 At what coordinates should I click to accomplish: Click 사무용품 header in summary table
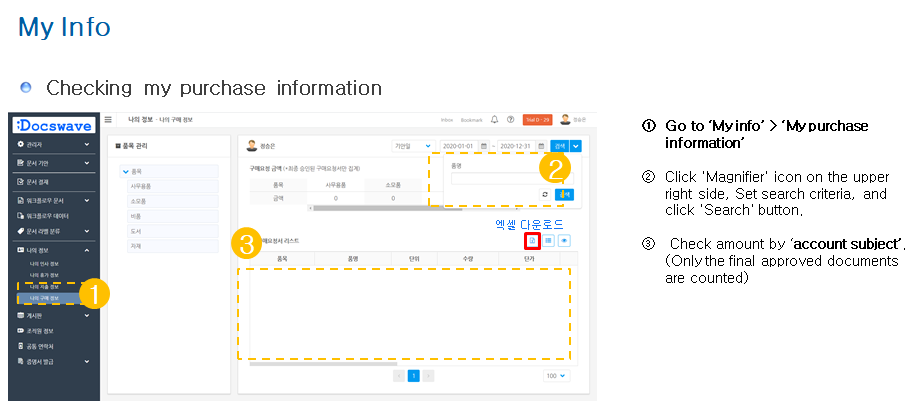coord(336,184)
